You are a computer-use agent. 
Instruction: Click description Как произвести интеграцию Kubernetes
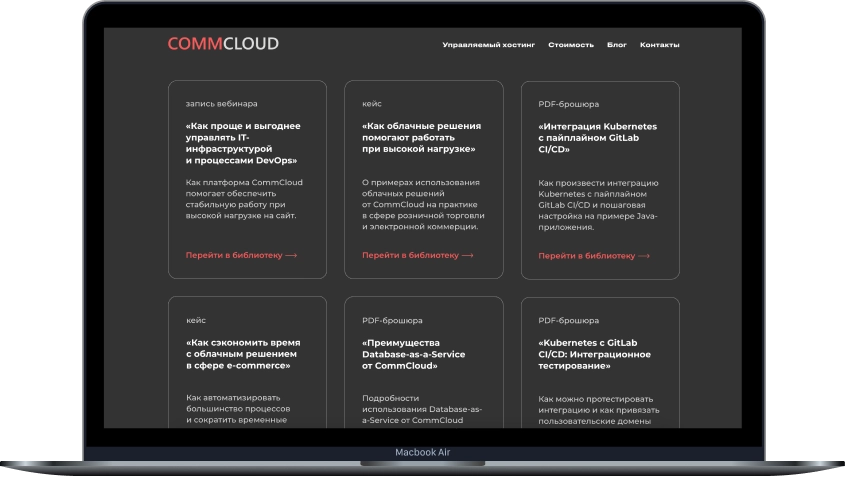click(598, 205)
